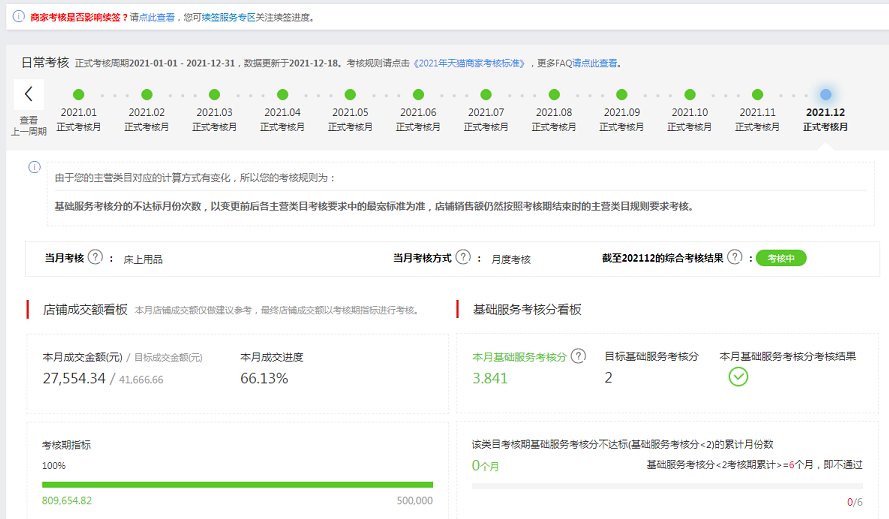Click the green 考核期指标 progress bar
Screen dimensions: 889x519
pyautogui.click(x=238, y=485)
